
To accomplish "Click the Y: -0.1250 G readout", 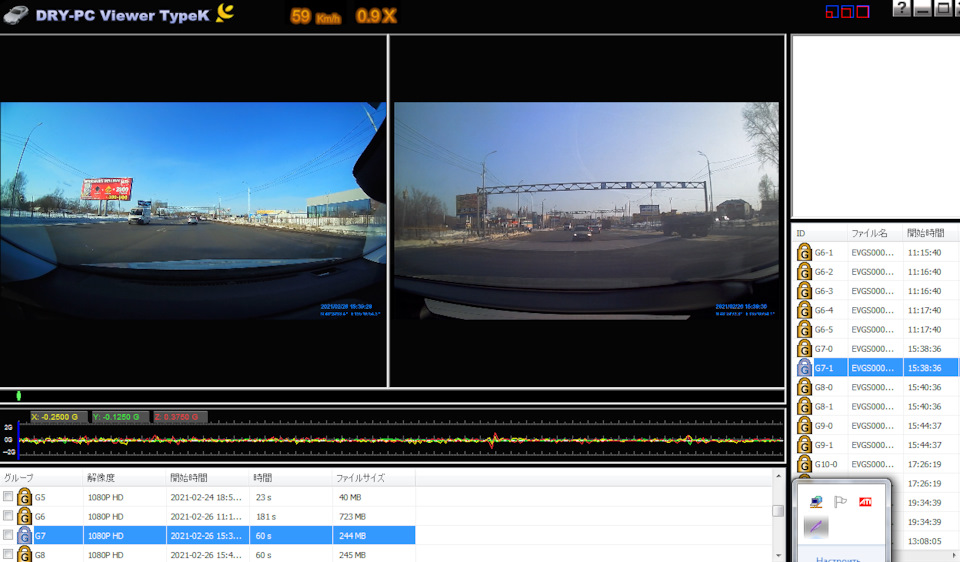I will [x=120, y=417].
